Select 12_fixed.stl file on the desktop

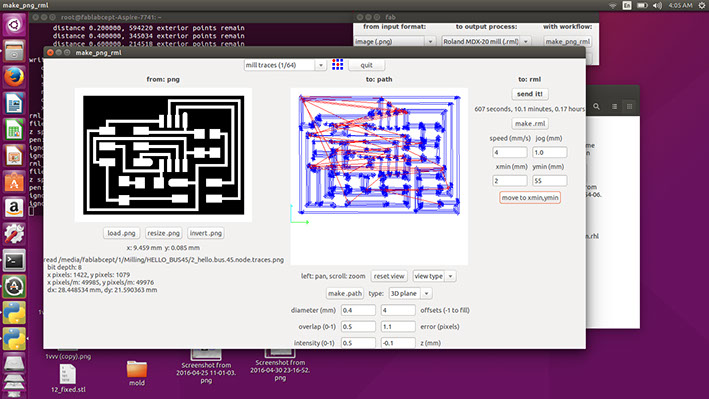[68, 379]
